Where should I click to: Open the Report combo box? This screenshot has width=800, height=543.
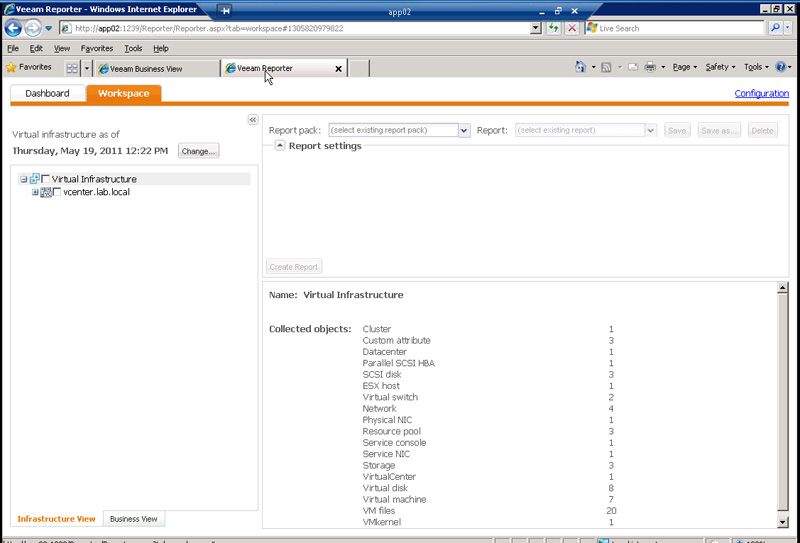(x=586, y=130)
